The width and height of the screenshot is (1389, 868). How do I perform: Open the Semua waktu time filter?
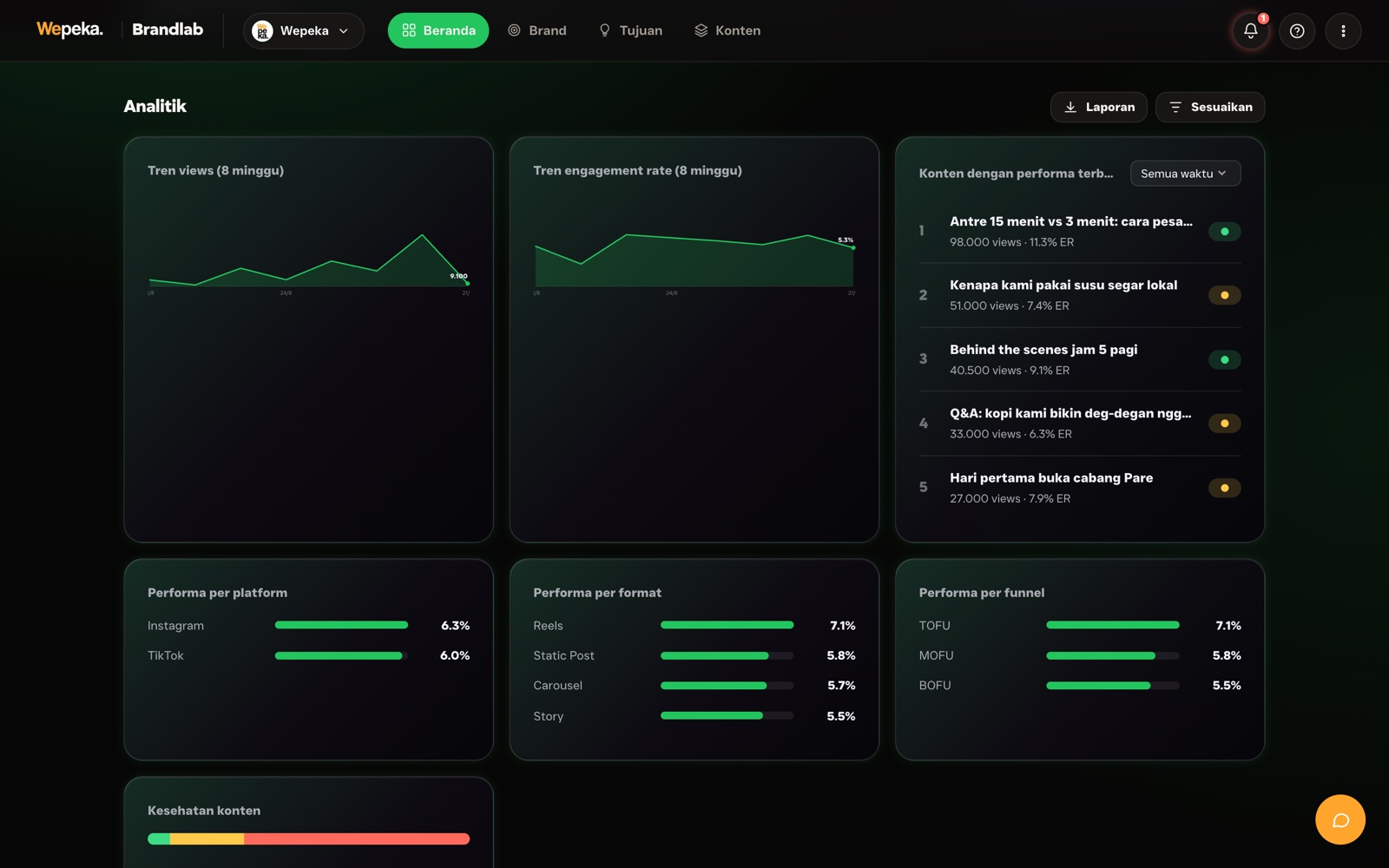click(1185, 174)
